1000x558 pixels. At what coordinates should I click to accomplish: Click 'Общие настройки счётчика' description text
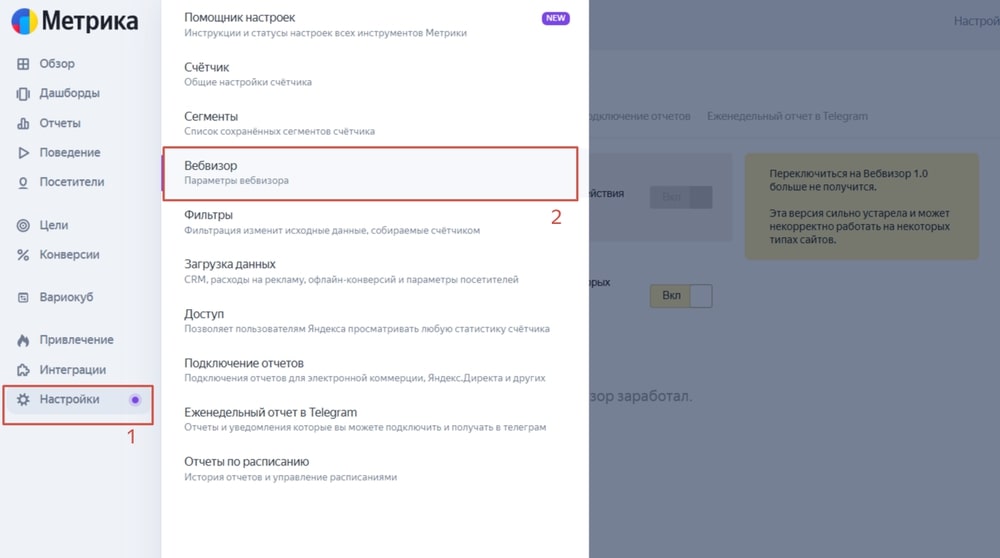point(248,82)
